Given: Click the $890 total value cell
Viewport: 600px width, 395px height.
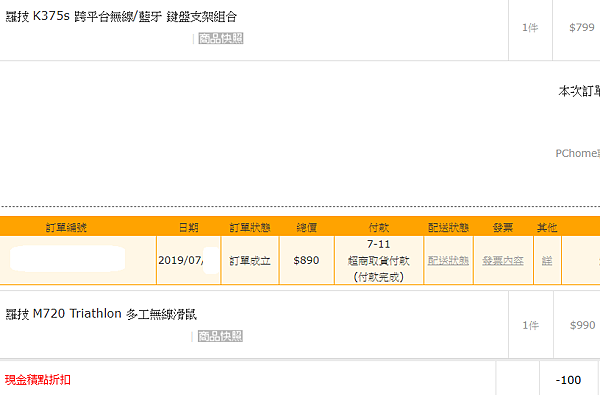Looking at the screenshot, I should pyautogui.click(x=306, y=260).
